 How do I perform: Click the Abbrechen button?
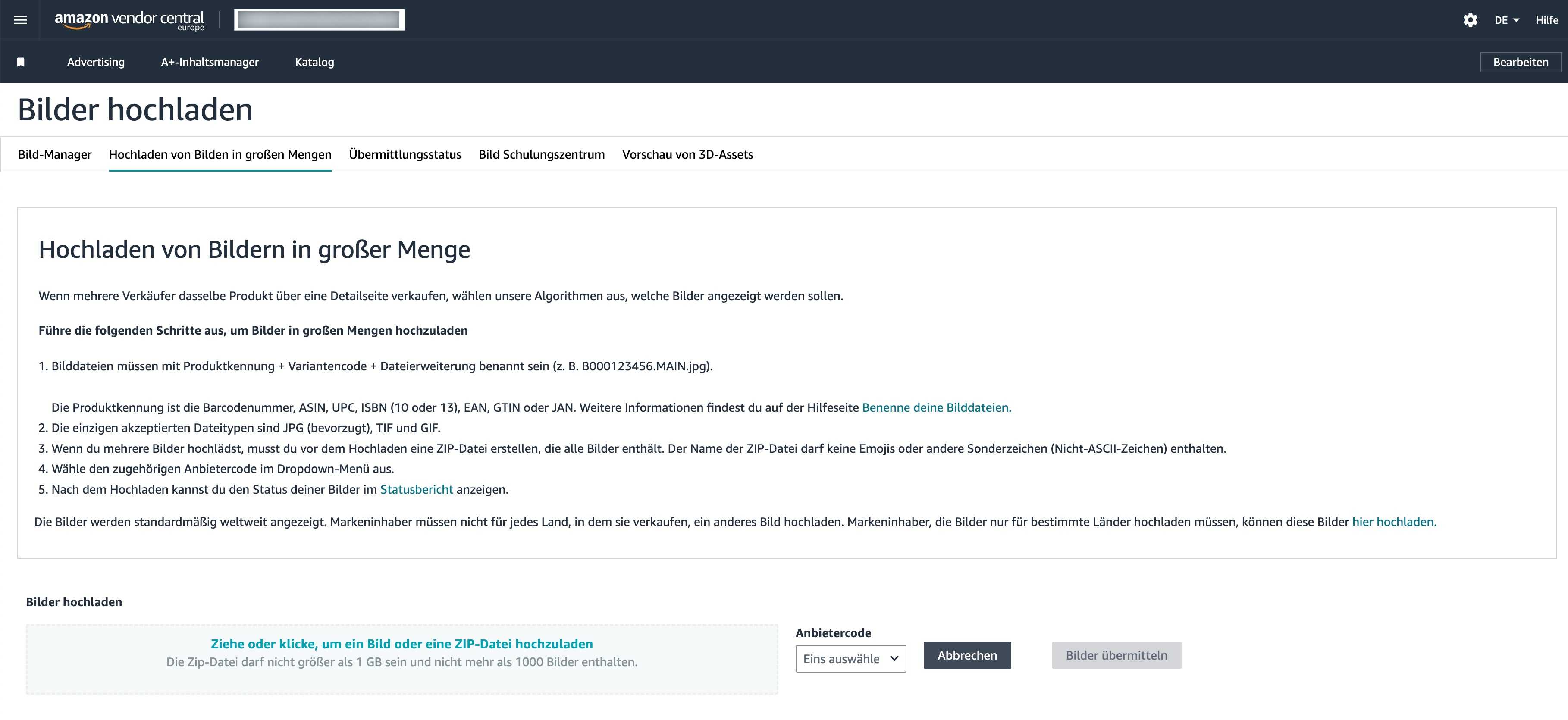coord(966,655)
